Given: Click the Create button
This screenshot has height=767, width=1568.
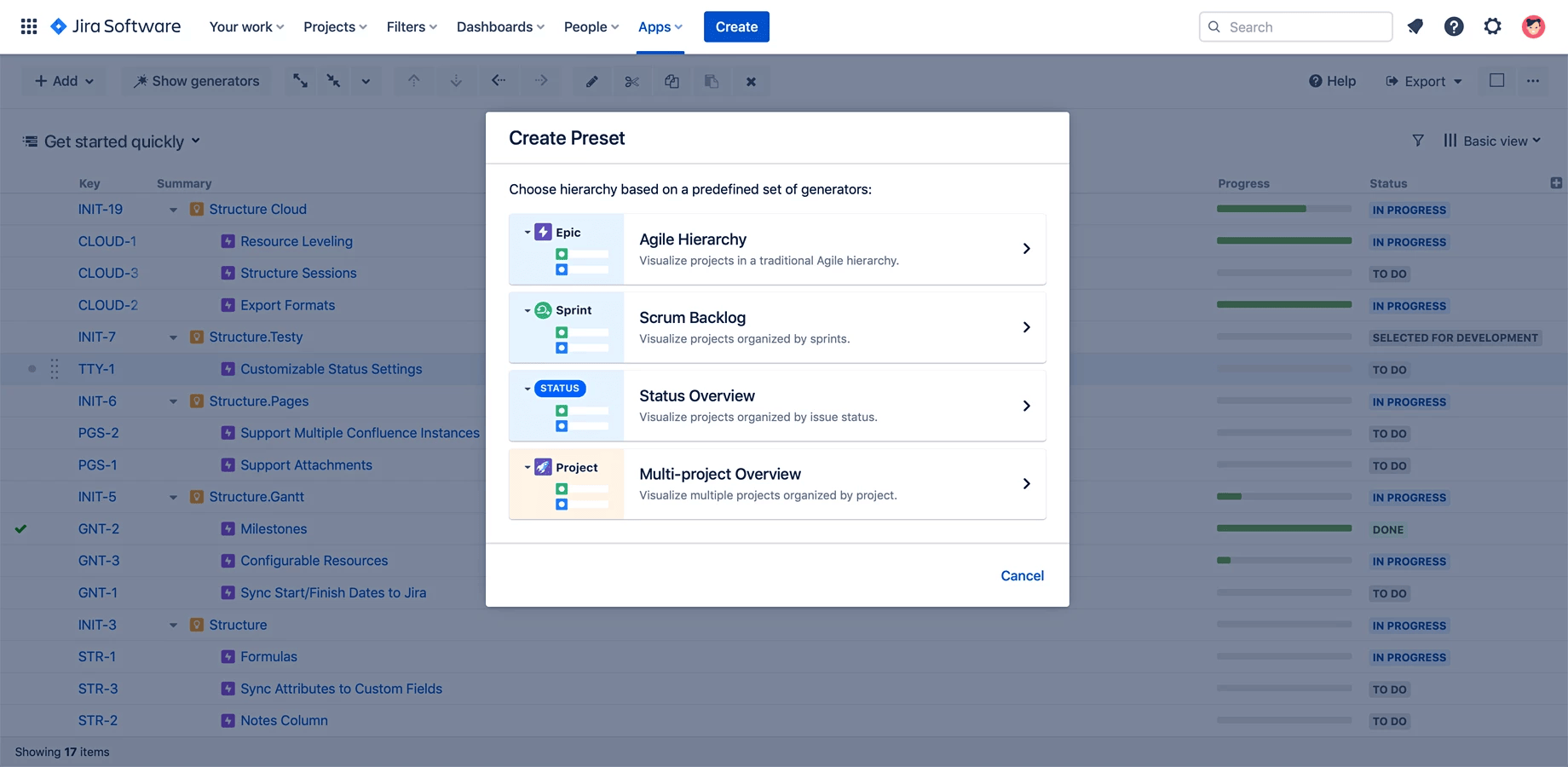Looking at the screenshot, I should 736,26.
